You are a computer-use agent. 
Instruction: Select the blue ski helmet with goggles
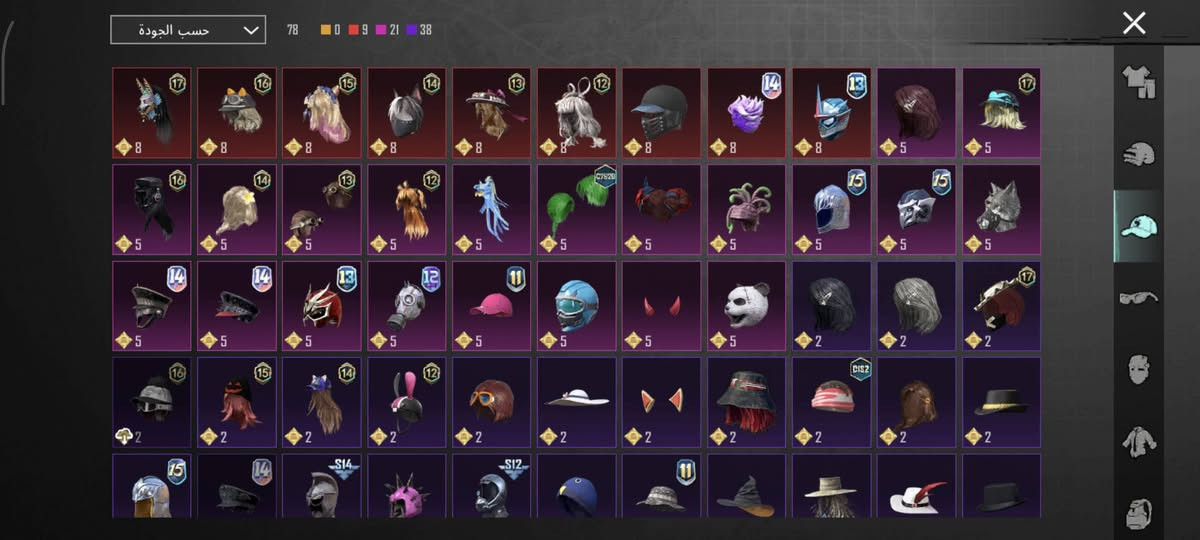coord(578,306)
